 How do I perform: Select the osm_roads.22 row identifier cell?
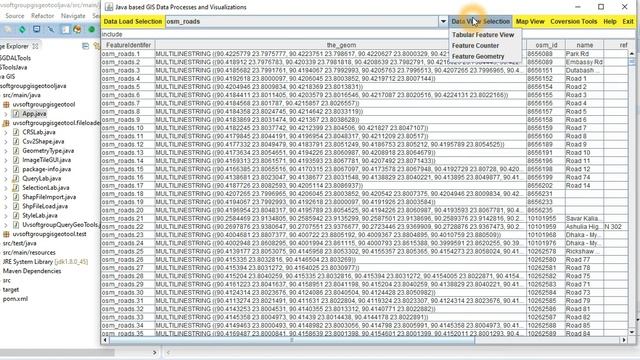point(128,227)
